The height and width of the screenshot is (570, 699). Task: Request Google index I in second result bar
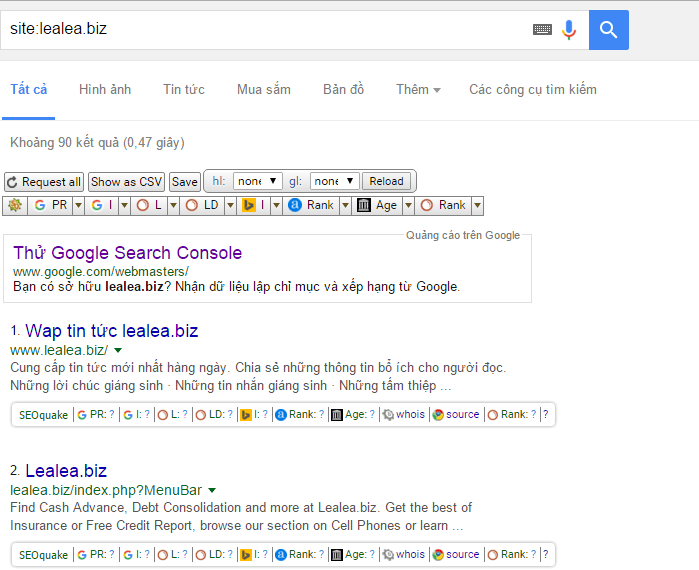tap(136, 555)
